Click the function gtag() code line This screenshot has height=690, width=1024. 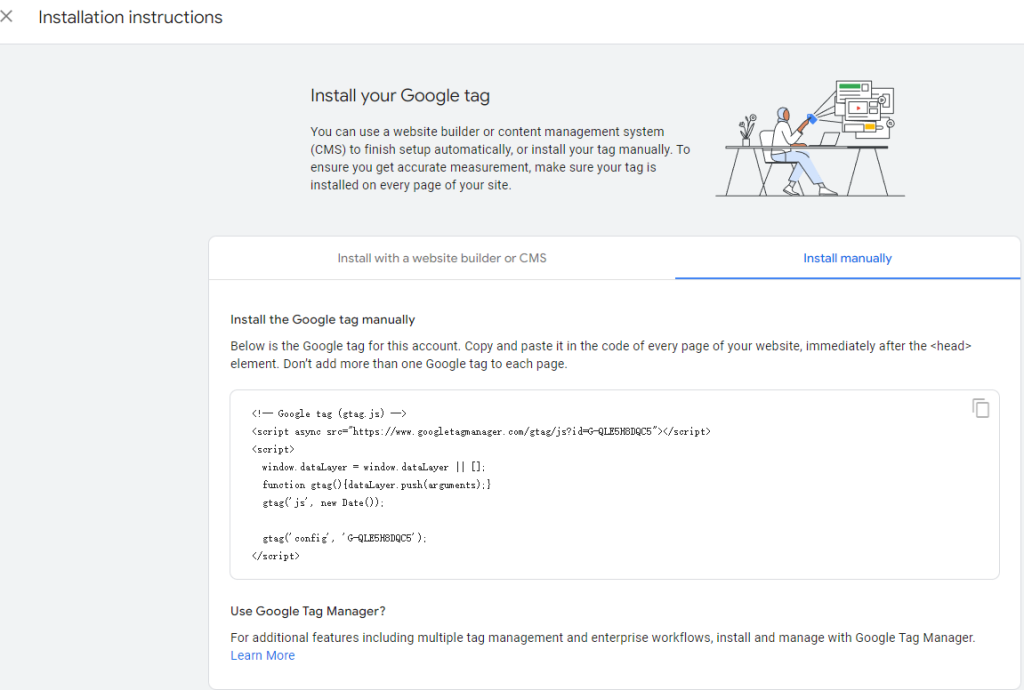click(x=376, y=484)
